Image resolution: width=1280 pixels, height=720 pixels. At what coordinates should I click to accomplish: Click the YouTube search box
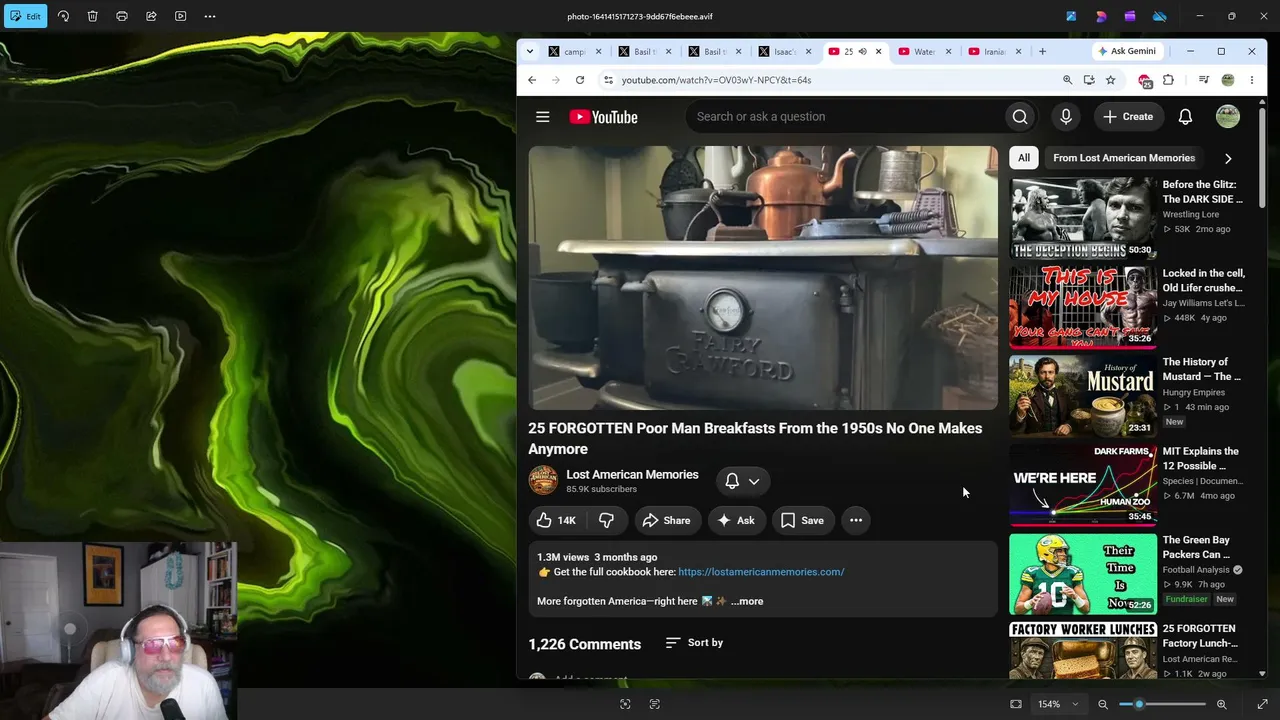(x=845, y=117)
